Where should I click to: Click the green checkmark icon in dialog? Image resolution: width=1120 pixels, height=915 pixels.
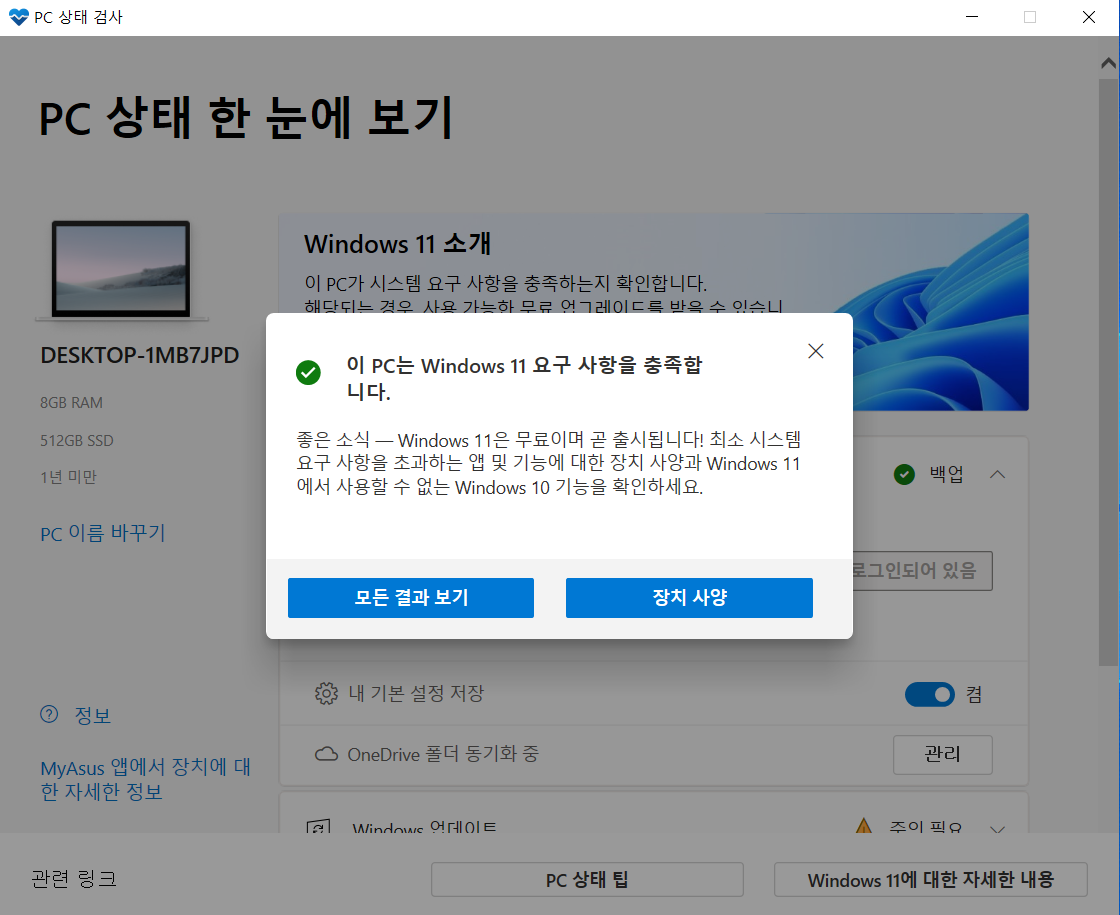[309, 372]
